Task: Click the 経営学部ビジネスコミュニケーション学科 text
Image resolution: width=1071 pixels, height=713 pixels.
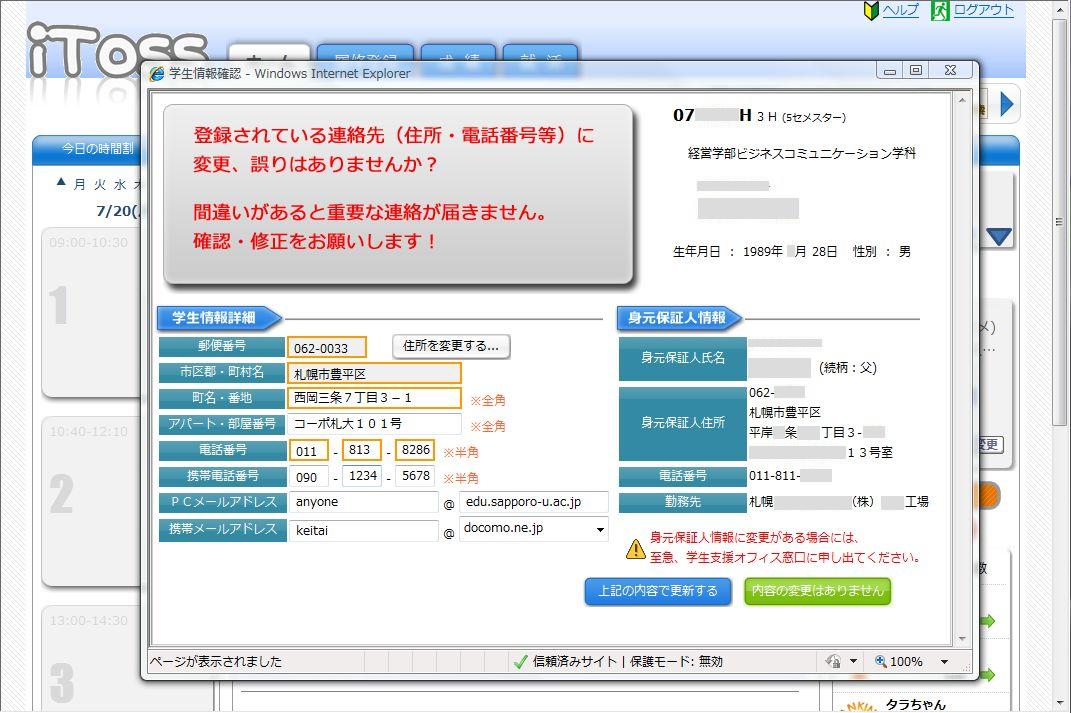Action: pyautogui.click(x=801, y=153)
